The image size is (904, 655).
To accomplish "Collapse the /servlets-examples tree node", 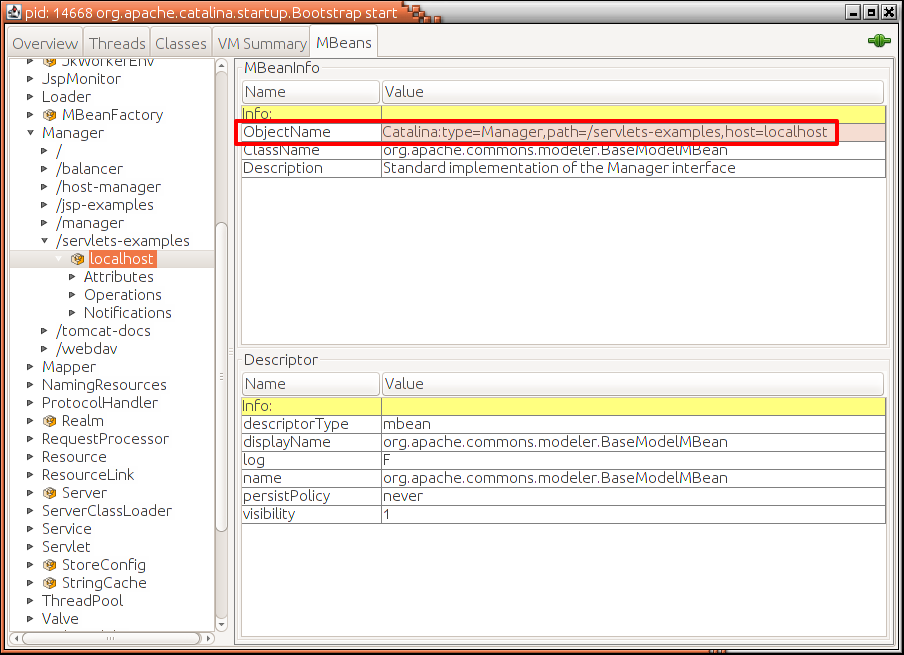I will (44, 241).
